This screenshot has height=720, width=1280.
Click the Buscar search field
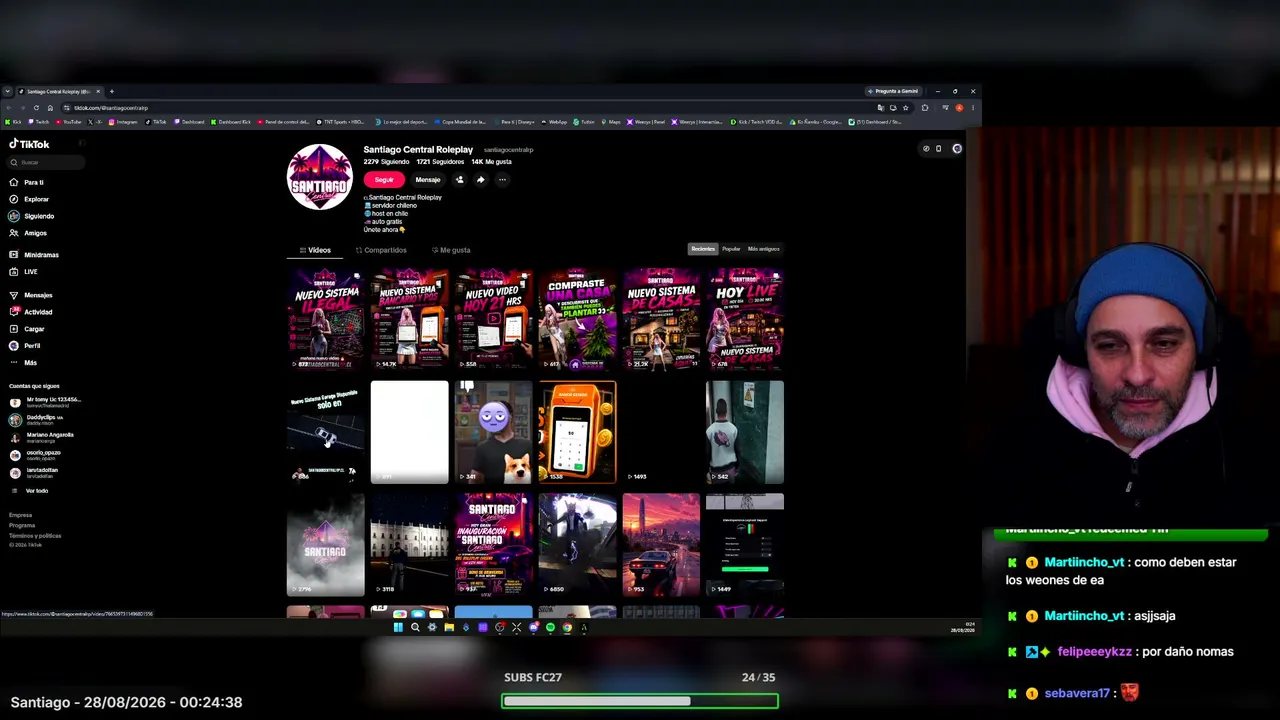coord(46,162)
